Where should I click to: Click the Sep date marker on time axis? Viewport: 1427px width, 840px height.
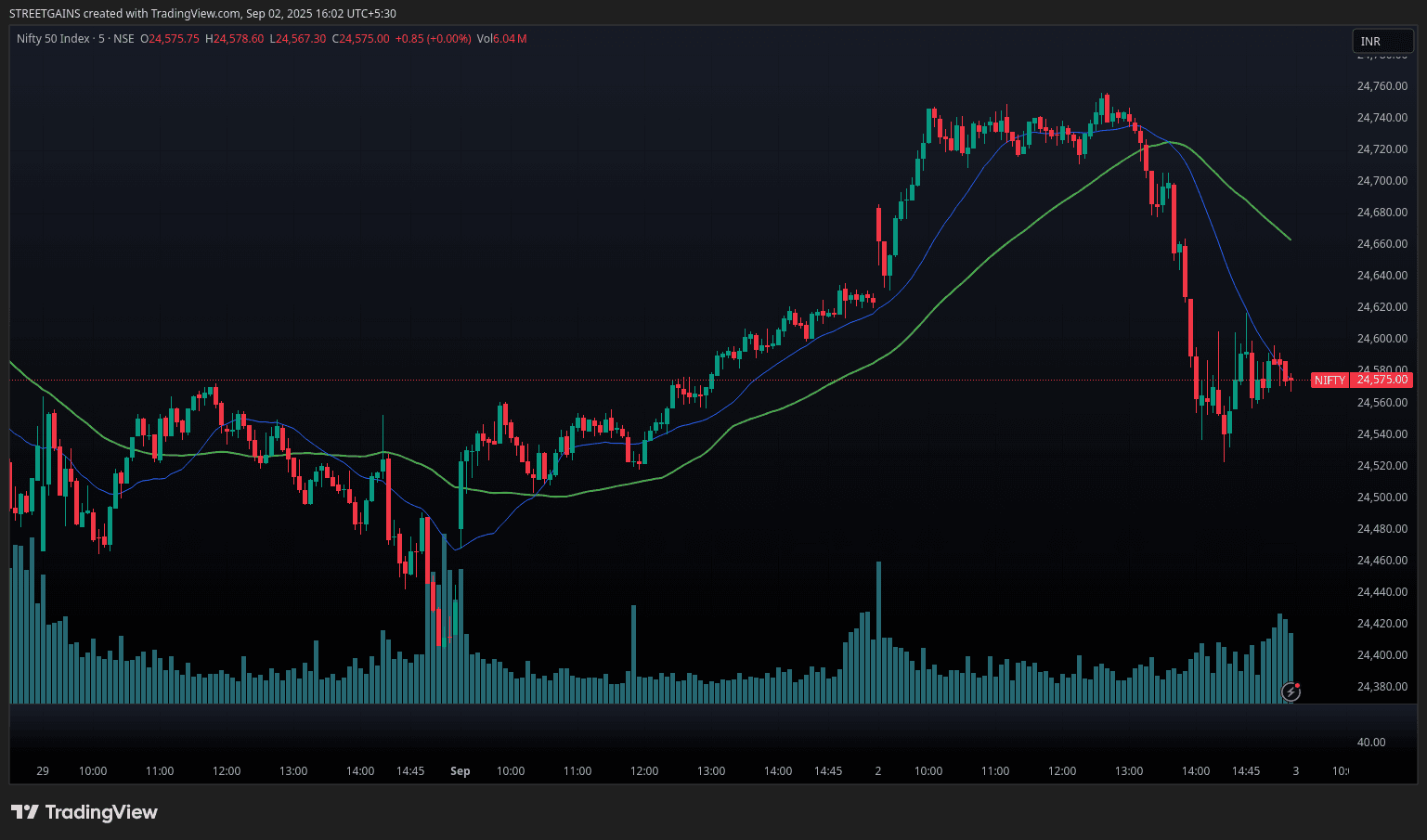(460, 771)
